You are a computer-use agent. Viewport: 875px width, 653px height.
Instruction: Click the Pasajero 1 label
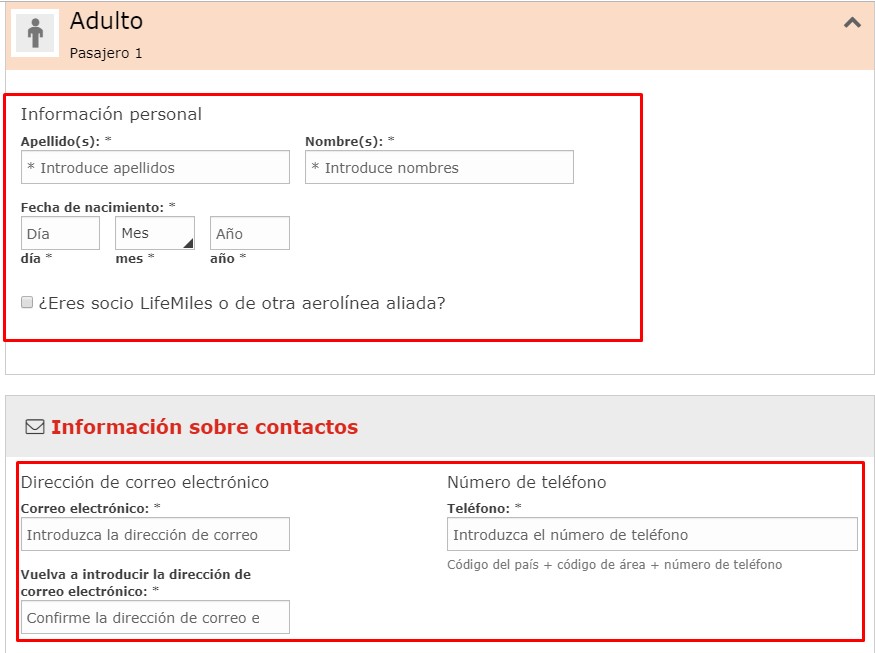pos(105,53)
